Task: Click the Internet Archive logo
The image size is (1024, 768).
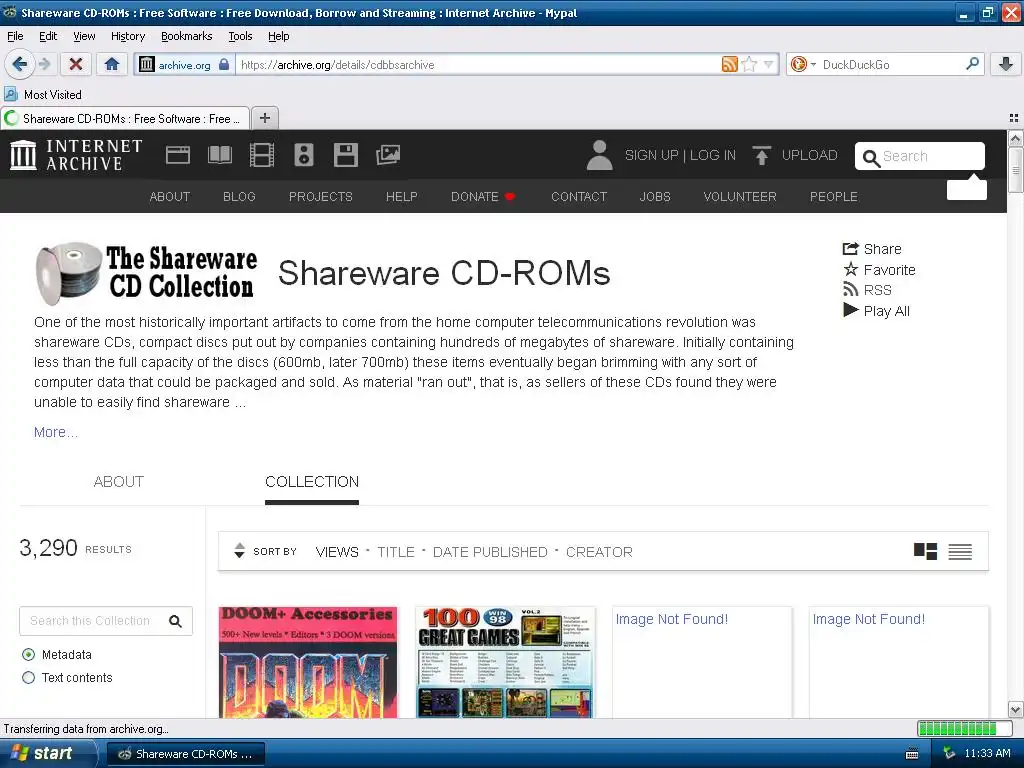Action: (76, 155)
